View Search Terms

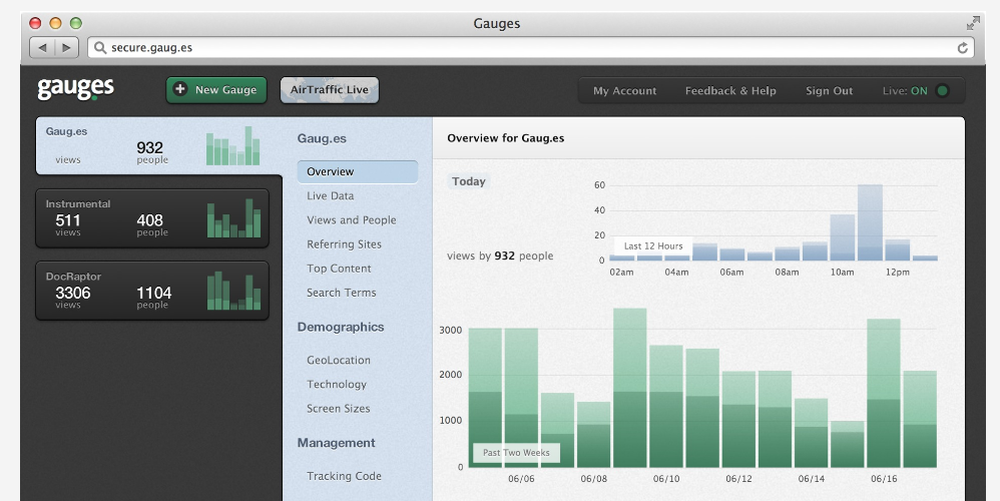[x=341, y=293]
